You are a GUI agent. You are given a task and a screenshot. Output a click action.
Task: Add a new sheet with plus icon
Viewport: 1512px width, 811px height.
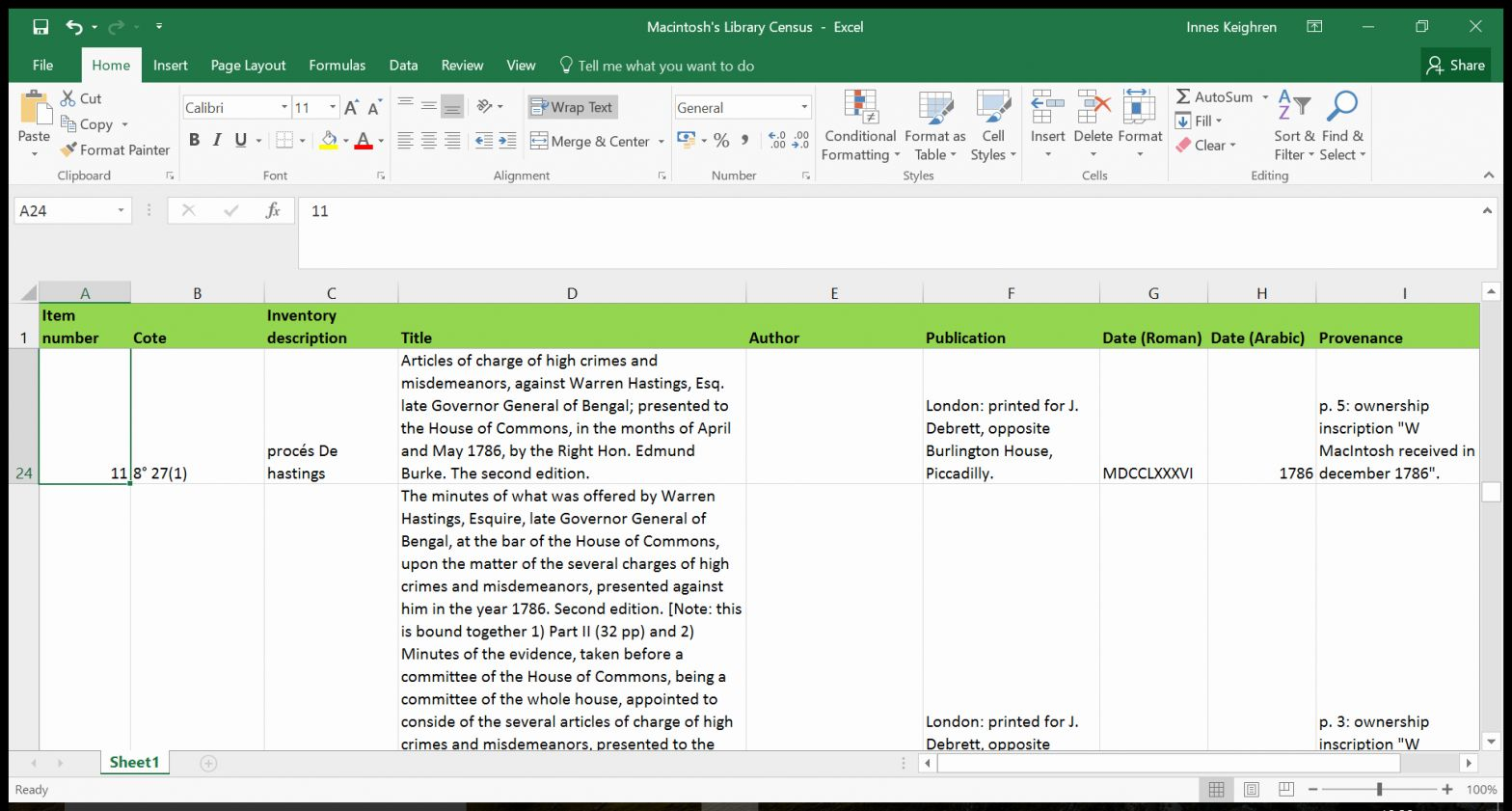[x=208, y=763]
